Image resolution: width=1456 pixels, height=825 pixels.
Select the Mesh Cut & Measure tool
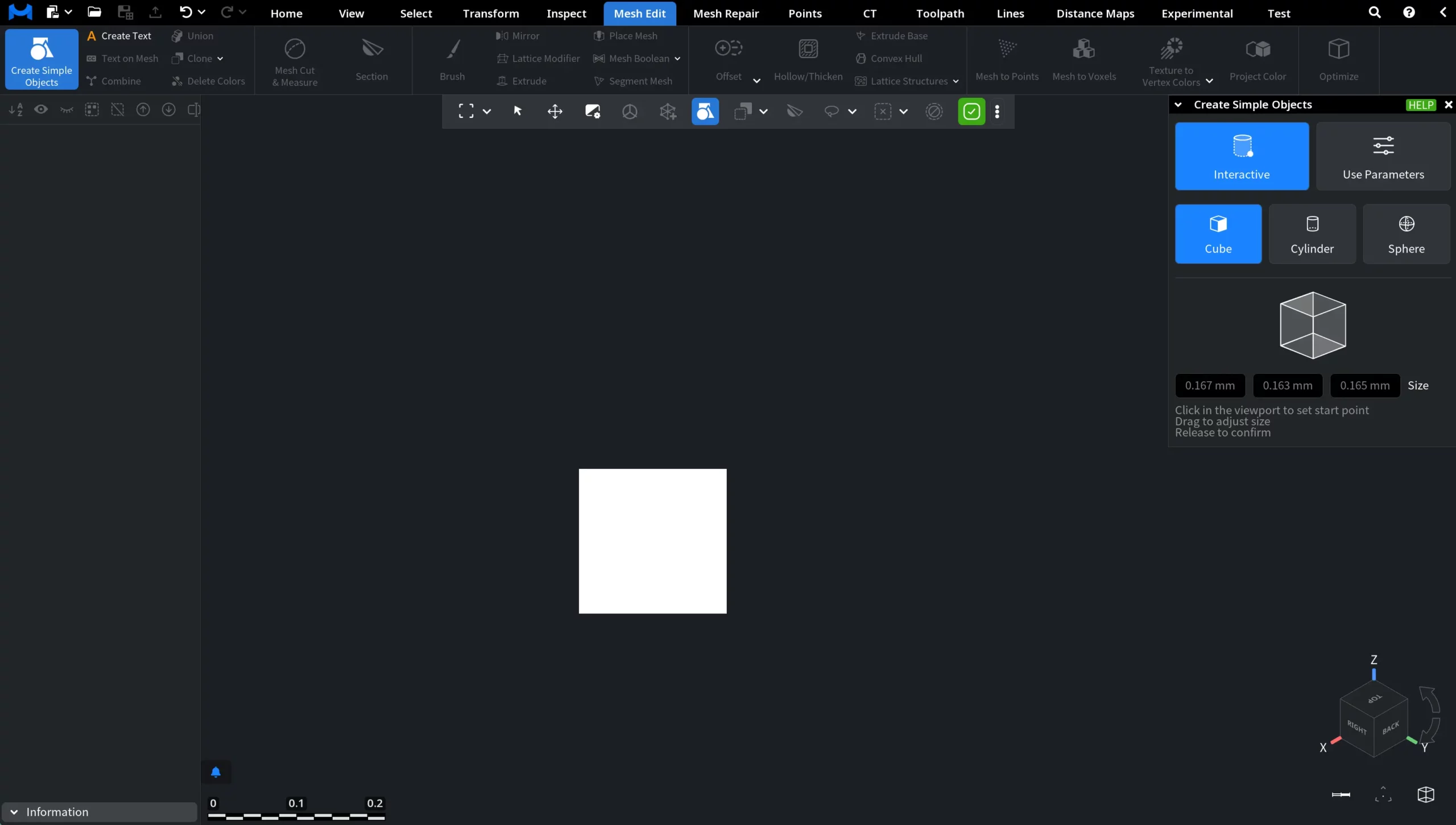click(293, 61)
